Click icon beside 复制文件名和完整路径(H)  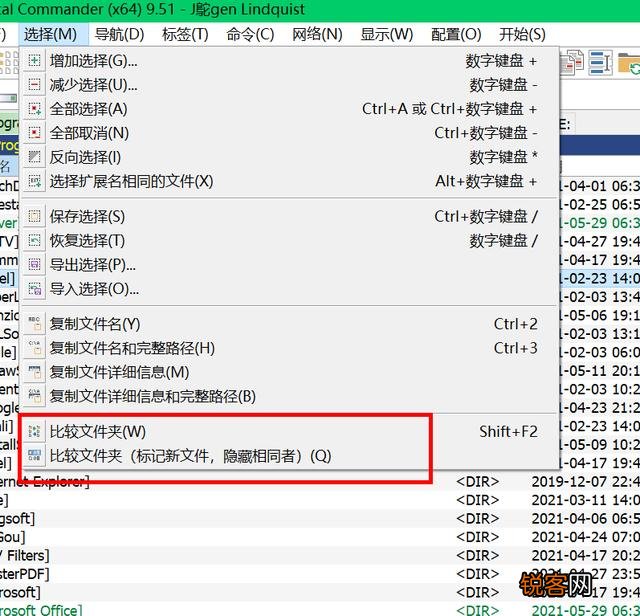(x=34, y=348)
